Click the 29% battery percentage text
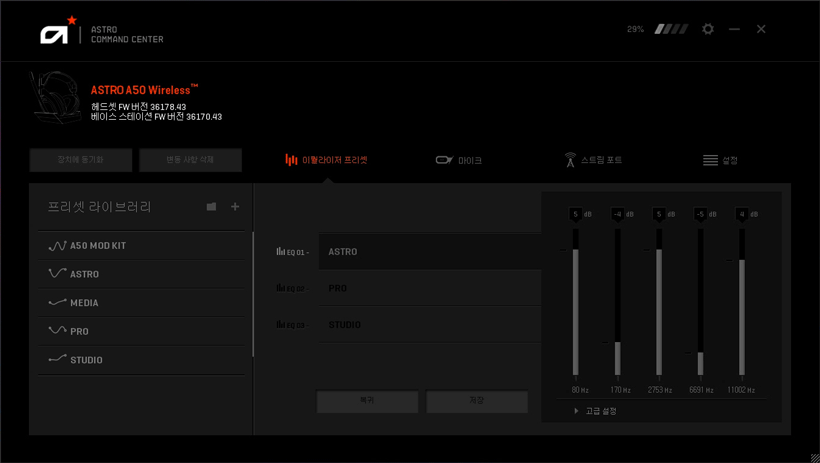 click(635, 29)
